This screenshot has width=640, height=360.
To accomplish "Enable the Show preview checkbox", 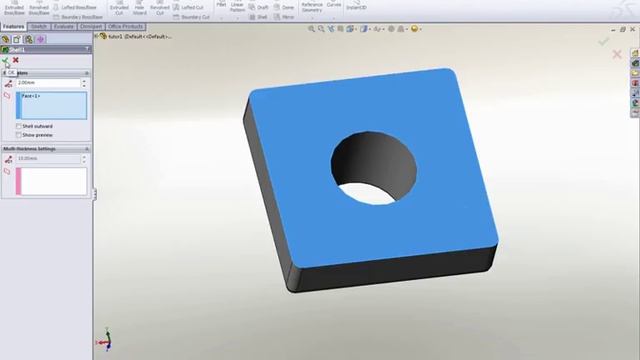I will click(19, 135).
